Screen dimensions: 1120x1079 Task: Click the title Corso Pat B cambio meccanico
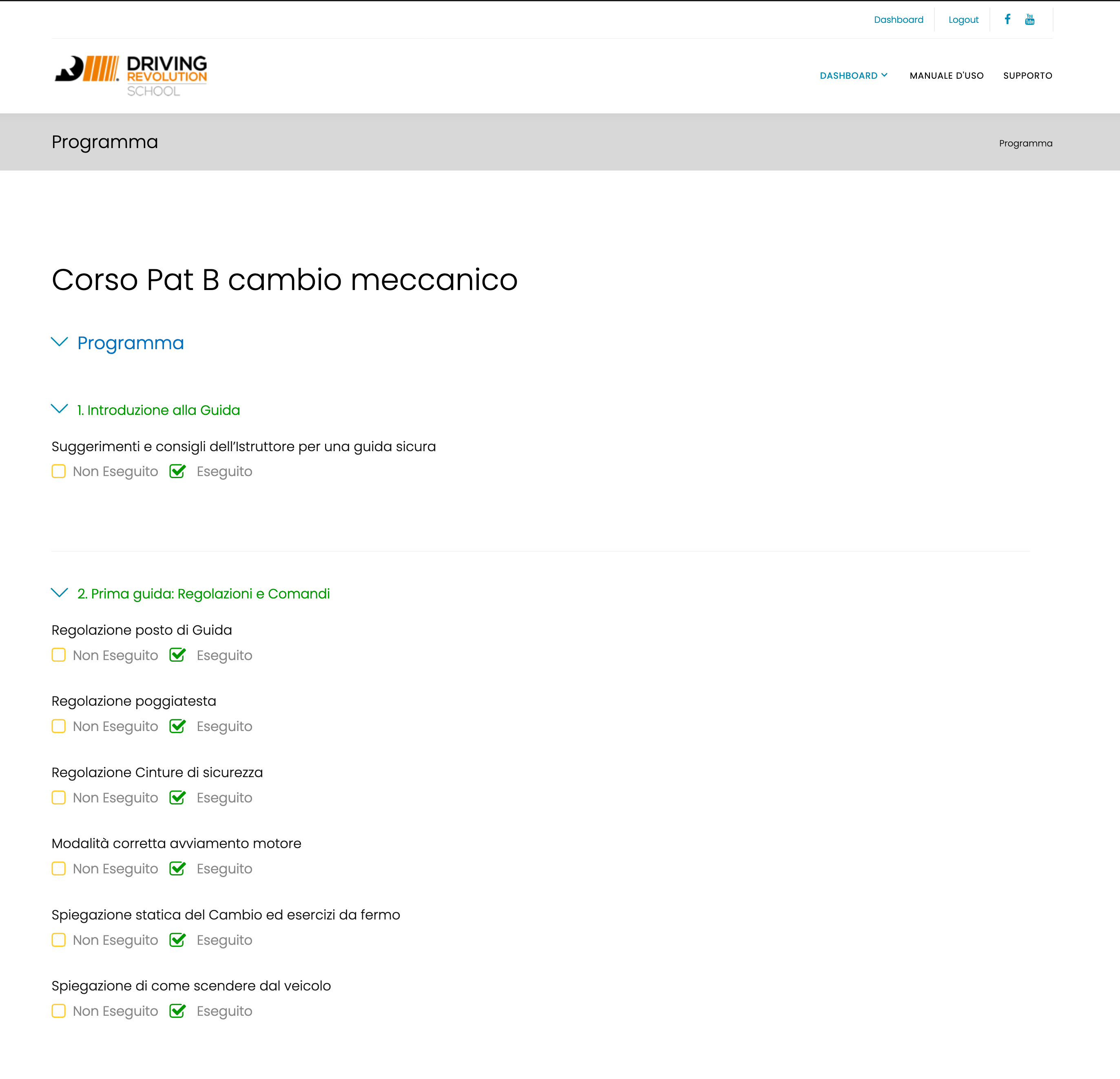pyautogui.click(x=285, y=280)
